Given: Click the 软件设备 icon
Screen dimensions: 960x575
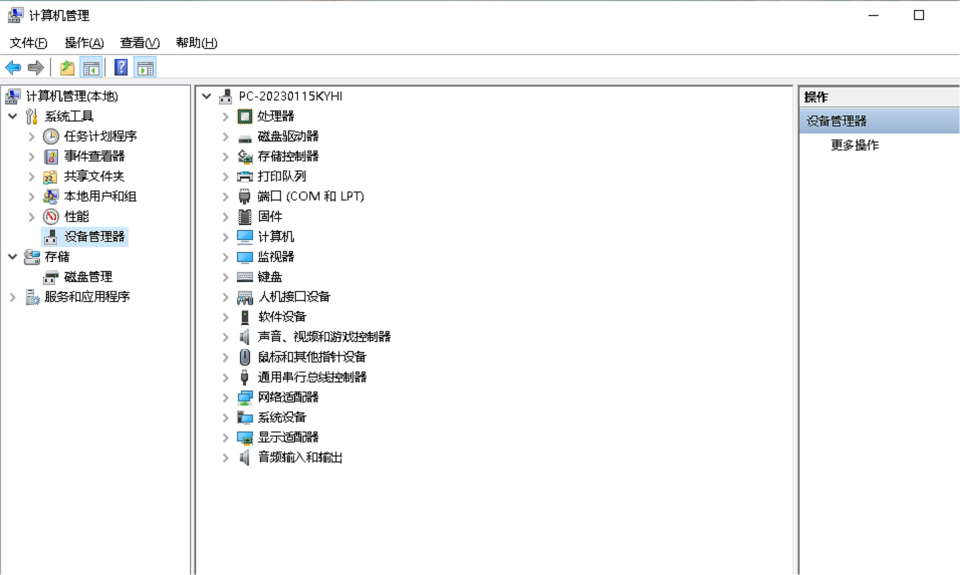Looking at the screenshot, I should coord(245,317).
